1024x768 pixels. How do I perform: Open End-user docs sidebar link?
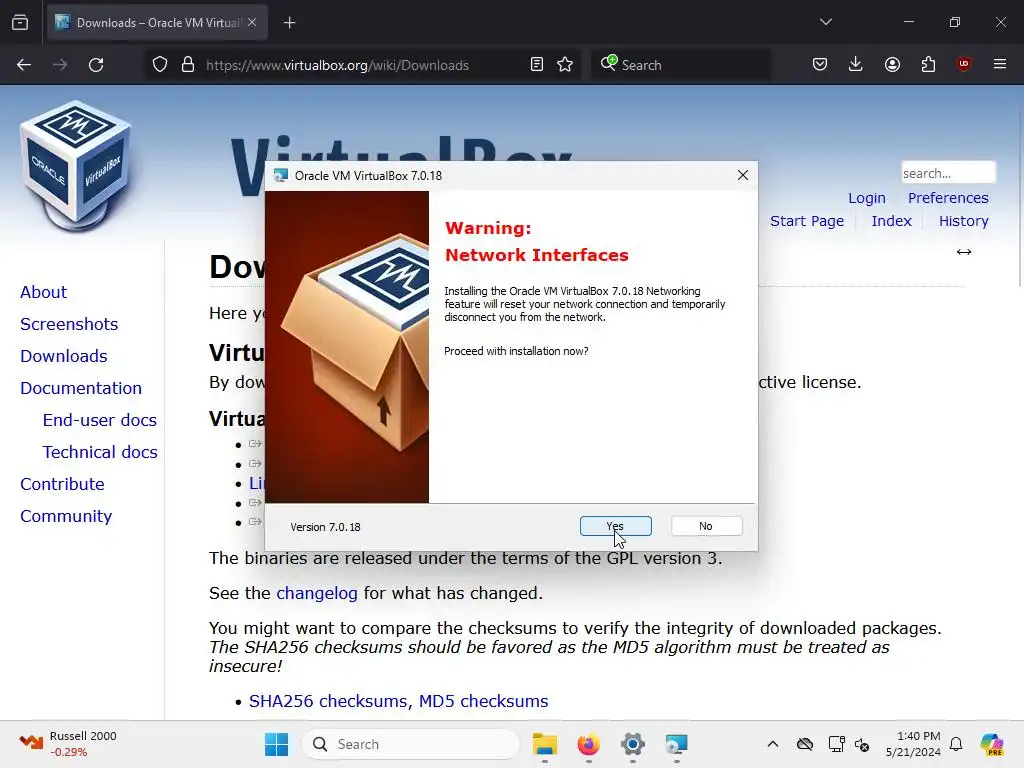click(100, 420)
